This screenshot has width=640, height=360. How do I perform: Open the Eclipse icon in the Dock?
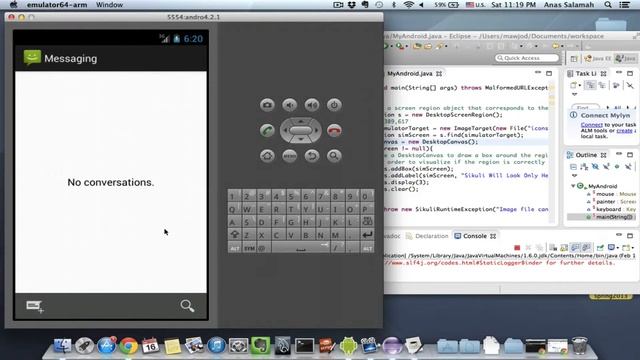[x=392, y=346]
